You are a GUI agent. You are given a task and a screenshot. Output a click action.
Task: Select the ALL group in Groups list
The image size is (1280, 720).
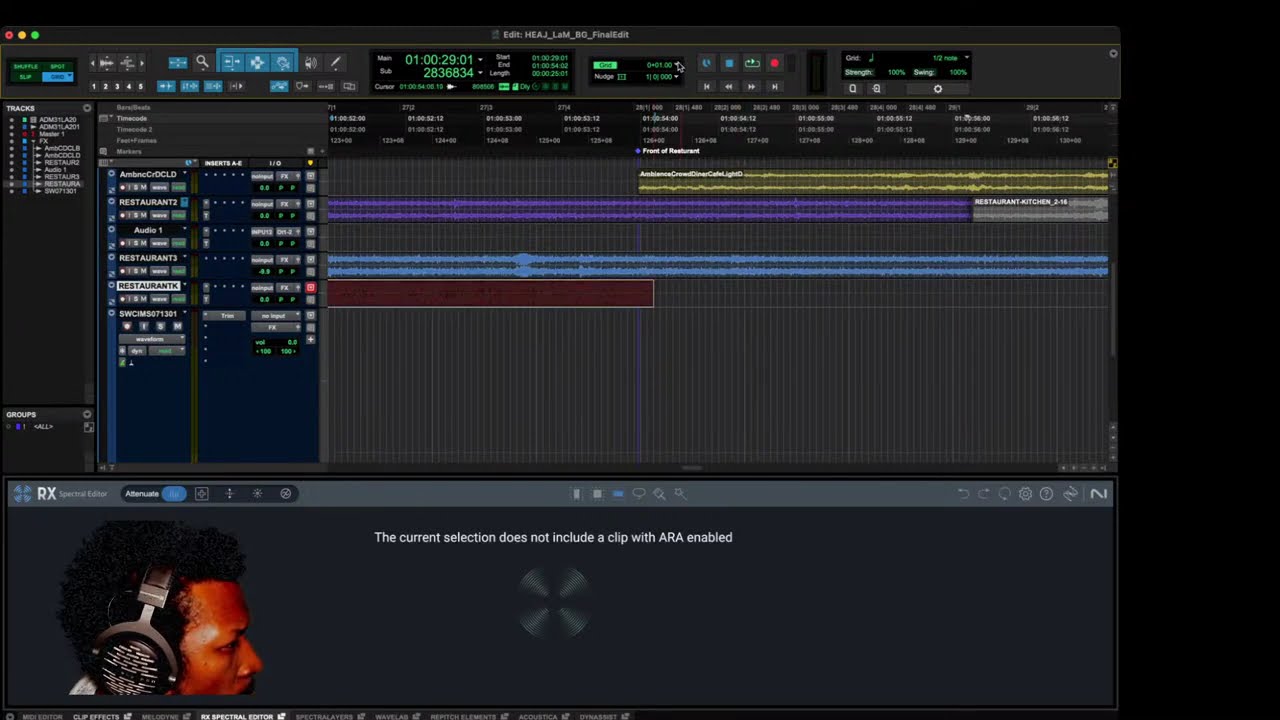[43, 427]
